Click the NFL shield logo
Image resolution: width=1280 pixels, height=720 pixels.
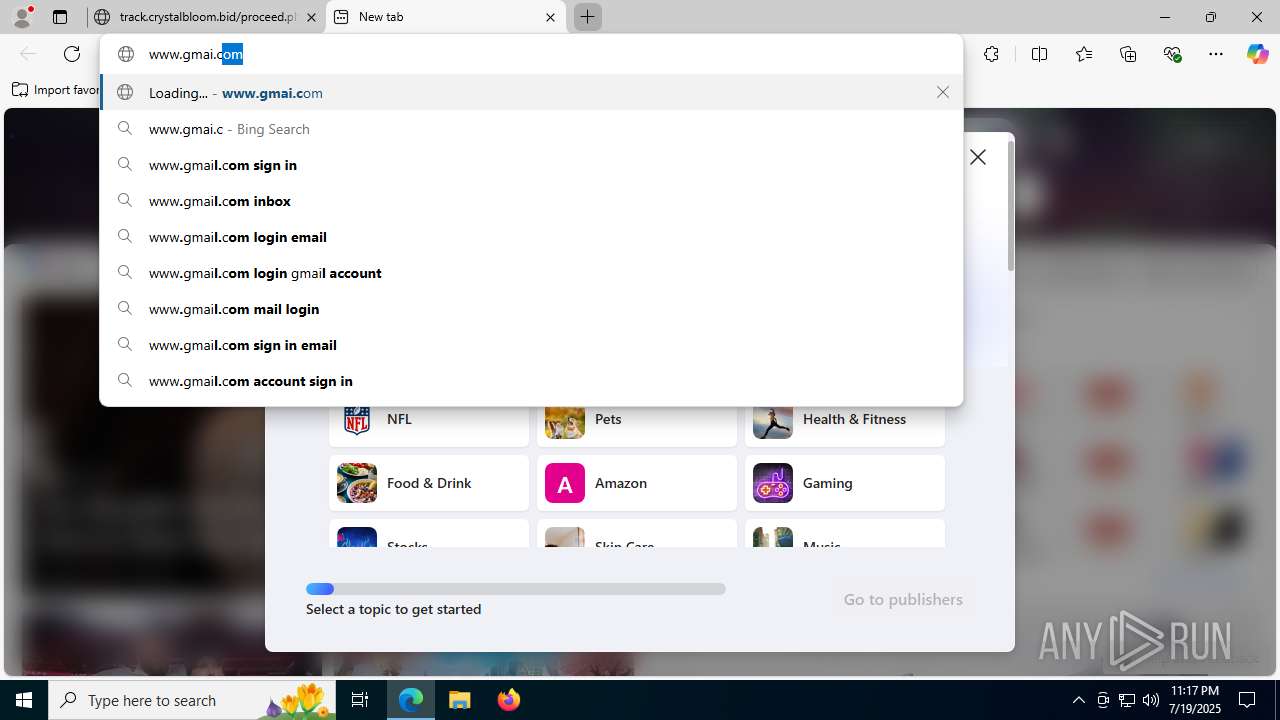[357, 420]
